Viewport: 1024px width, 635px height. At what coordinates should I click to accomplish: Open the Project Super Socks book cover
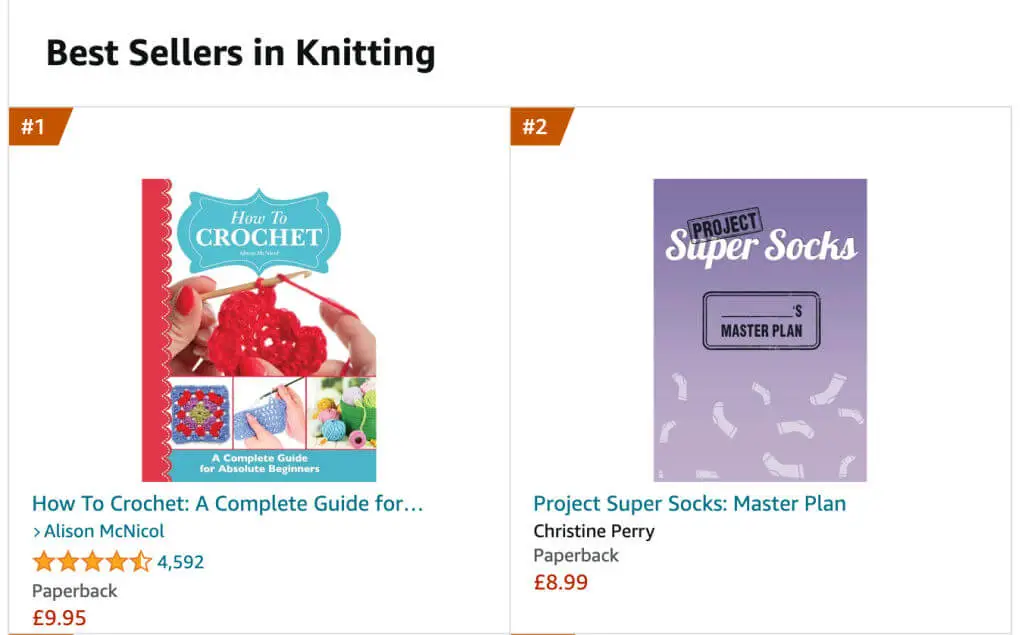point(760,330)
